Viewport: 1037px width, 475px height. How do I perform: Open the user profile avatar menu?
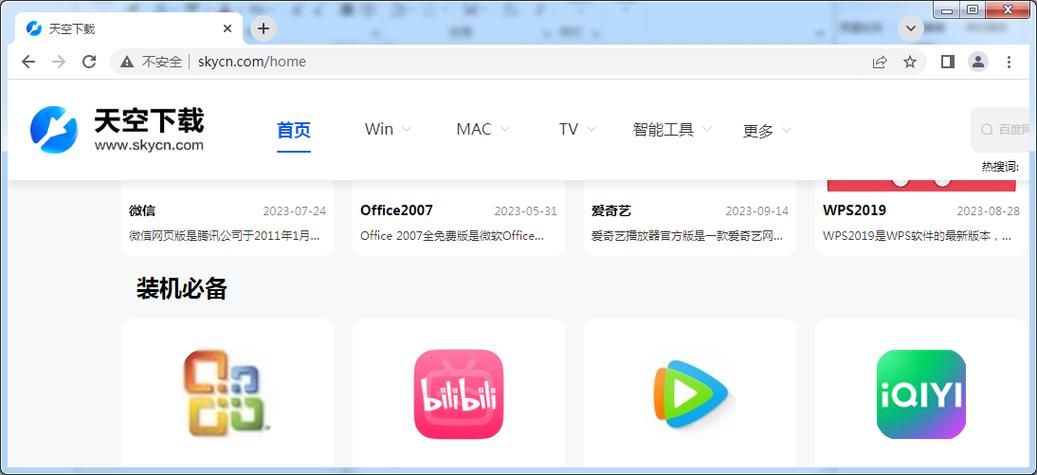(x=978, y=62)
